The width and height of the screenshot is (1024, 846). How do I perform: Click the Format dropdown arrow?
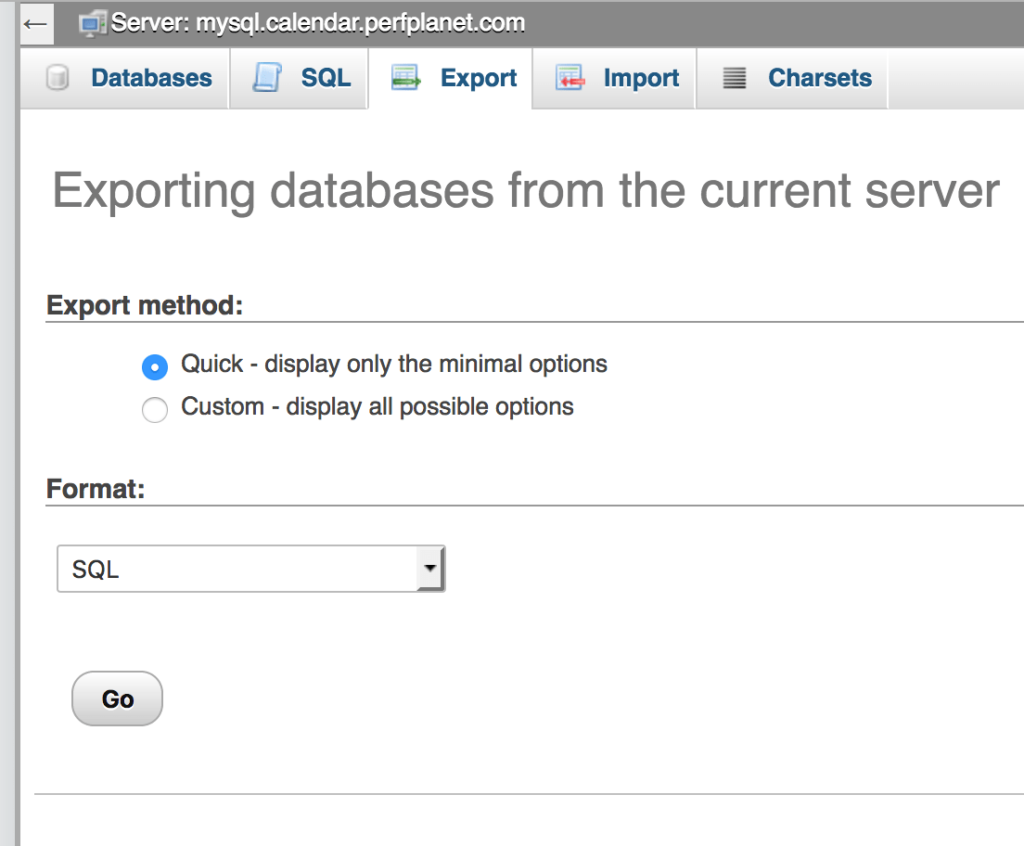(x=430, y=569)
